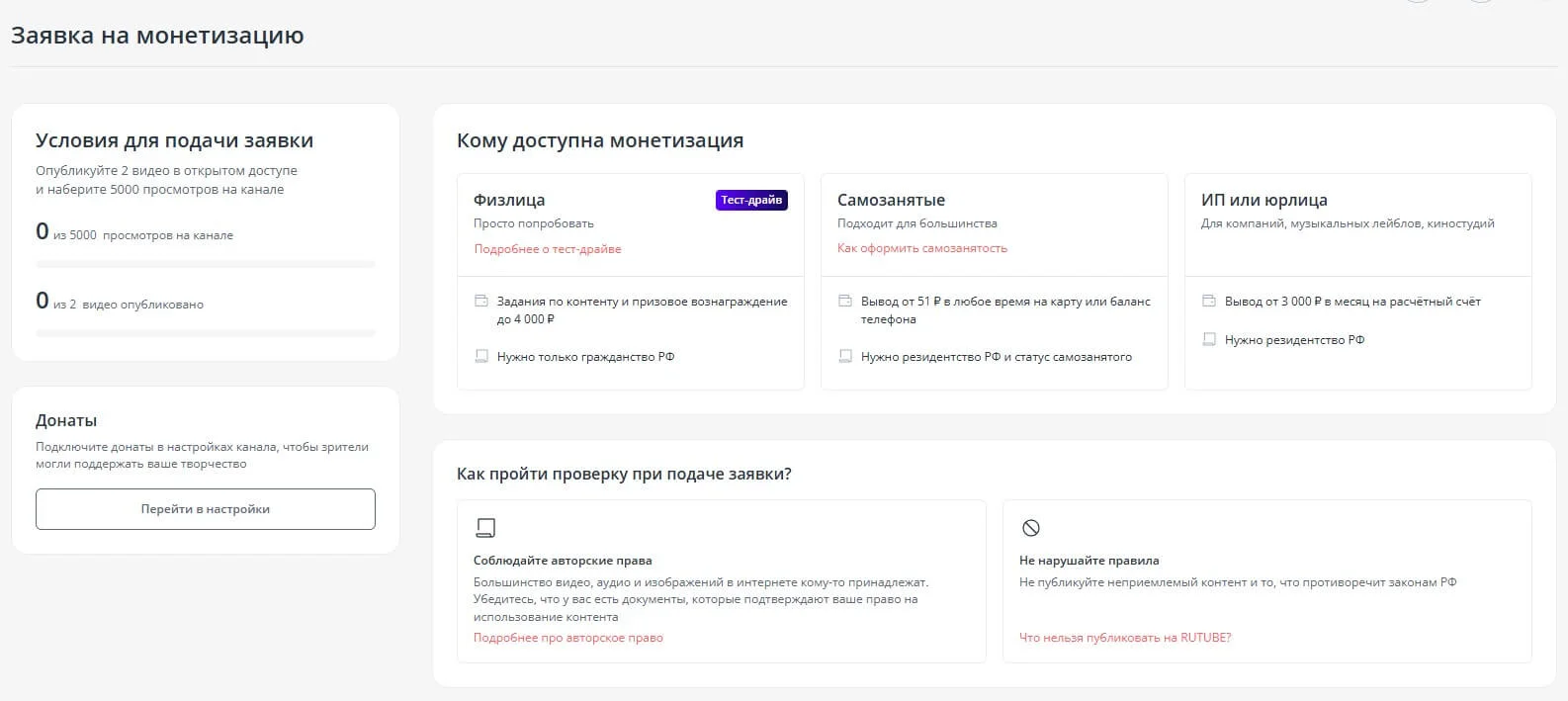Select the 'Физлица' card heading
Image resolution: width=1568 pixels, height=701 pixels.
[509, 201]
